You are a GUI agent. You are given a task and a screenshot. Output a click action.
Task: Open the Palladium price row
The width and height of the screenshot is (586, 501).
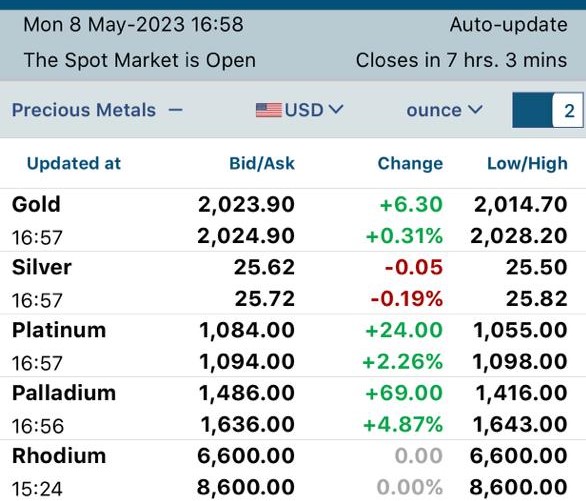coord(293,408)
